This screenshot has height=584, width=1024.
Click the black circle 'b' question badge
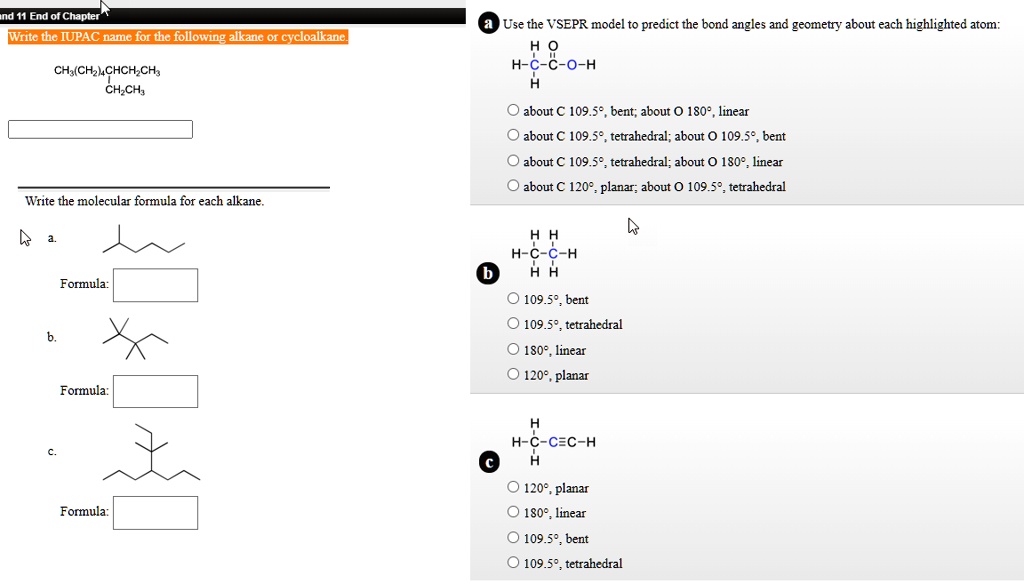(488, 273)
